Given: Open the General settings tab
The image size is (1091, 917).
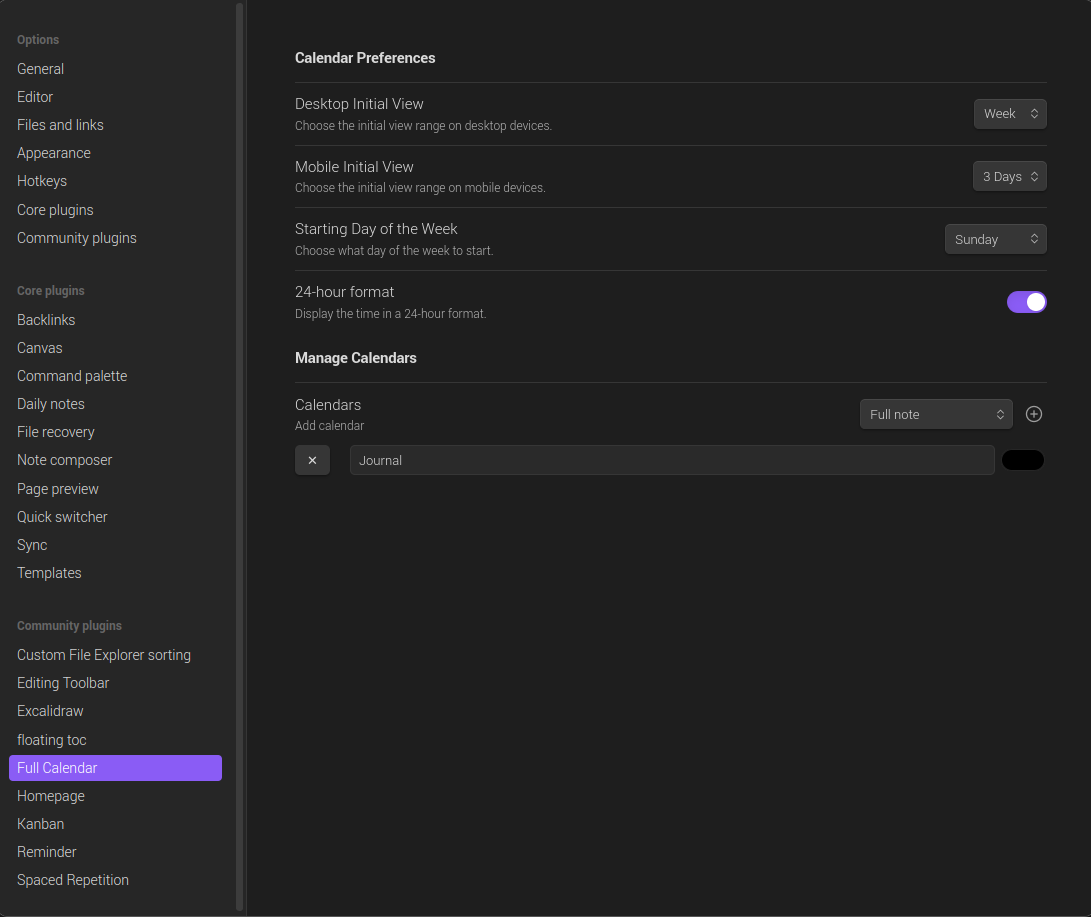Looking at the screenshot, I should pos(40,69).
